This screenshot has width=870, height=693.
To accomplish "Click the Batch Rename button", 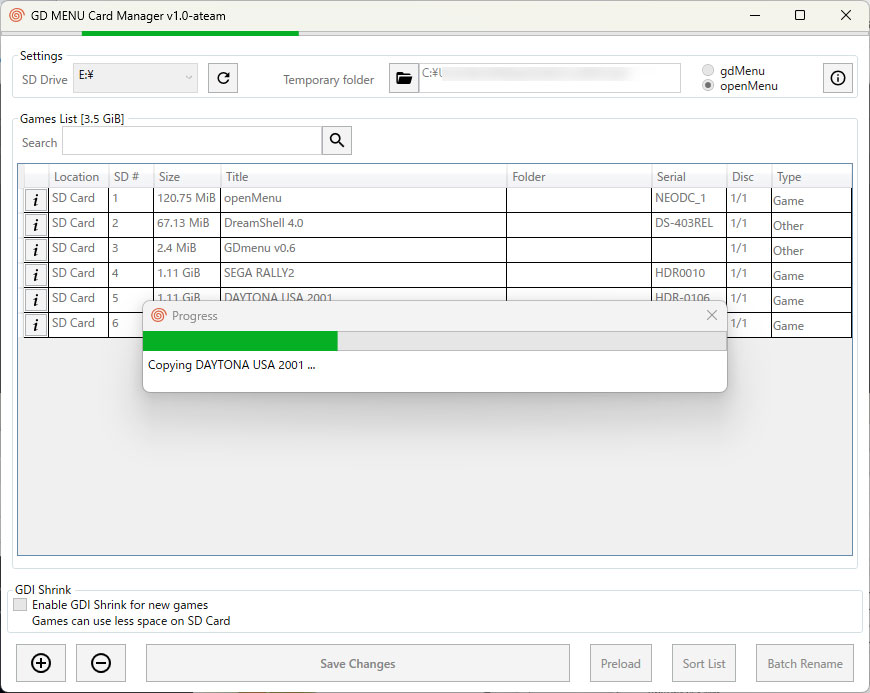I will pyautogui.click(x=804, y=663).
